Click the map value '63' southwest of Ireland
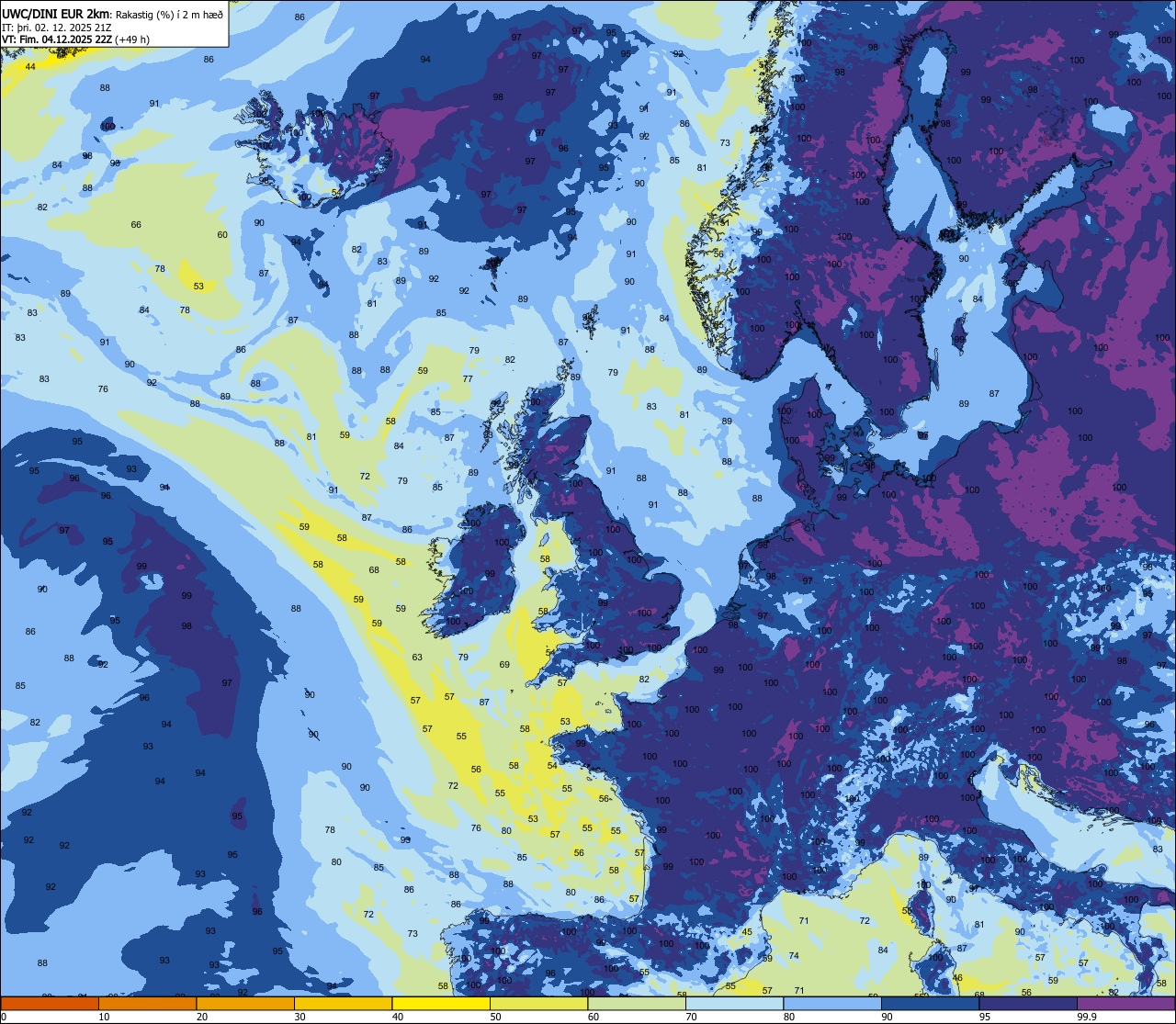 point(417,658)
